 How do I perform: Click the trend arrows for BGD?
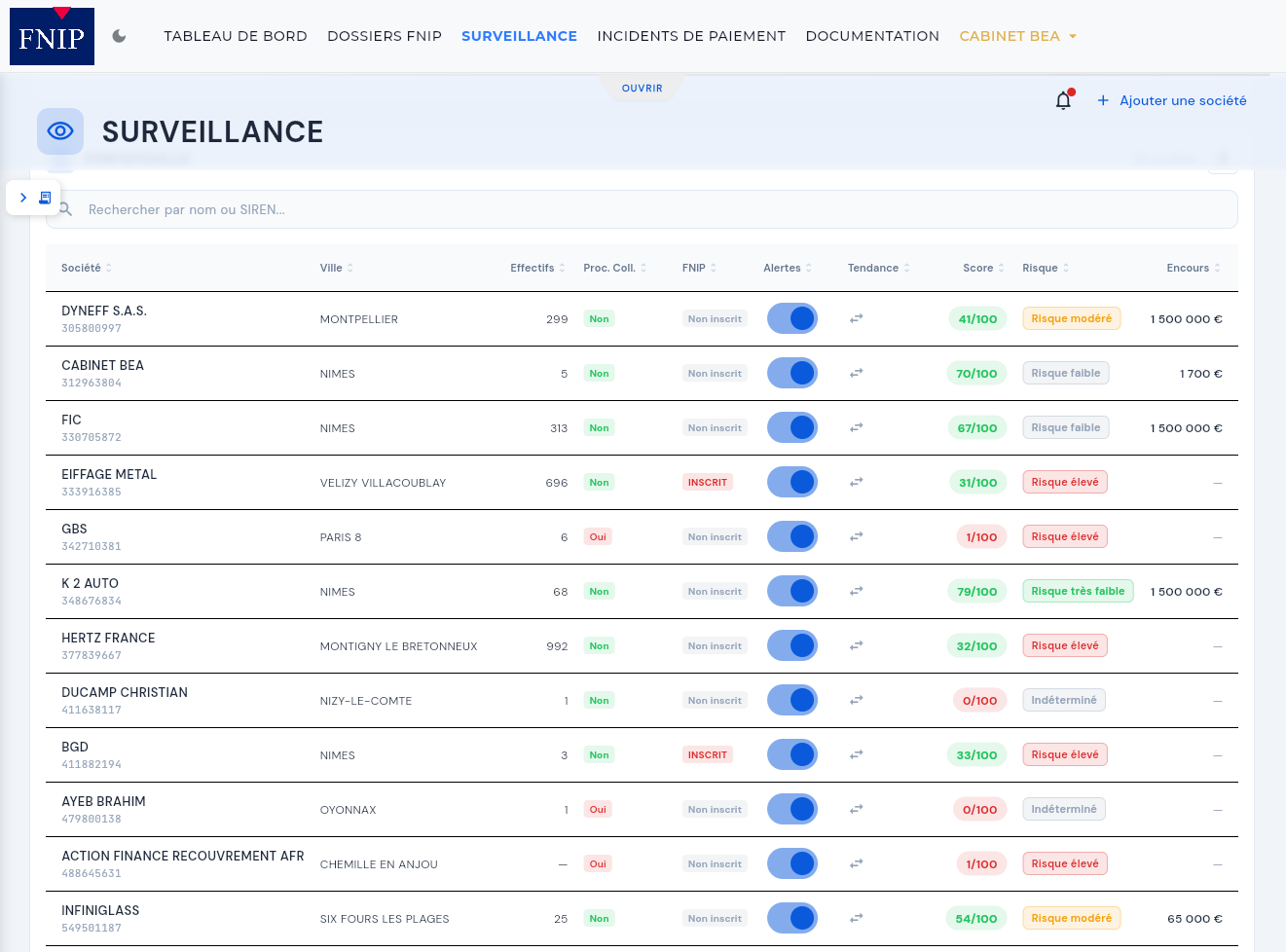[857, 754]
